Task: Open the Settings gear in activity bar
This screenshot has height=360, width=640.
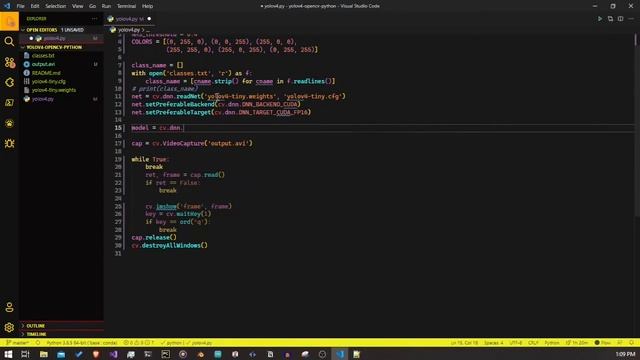Action: pyautogui.click(x=9, y=327)
